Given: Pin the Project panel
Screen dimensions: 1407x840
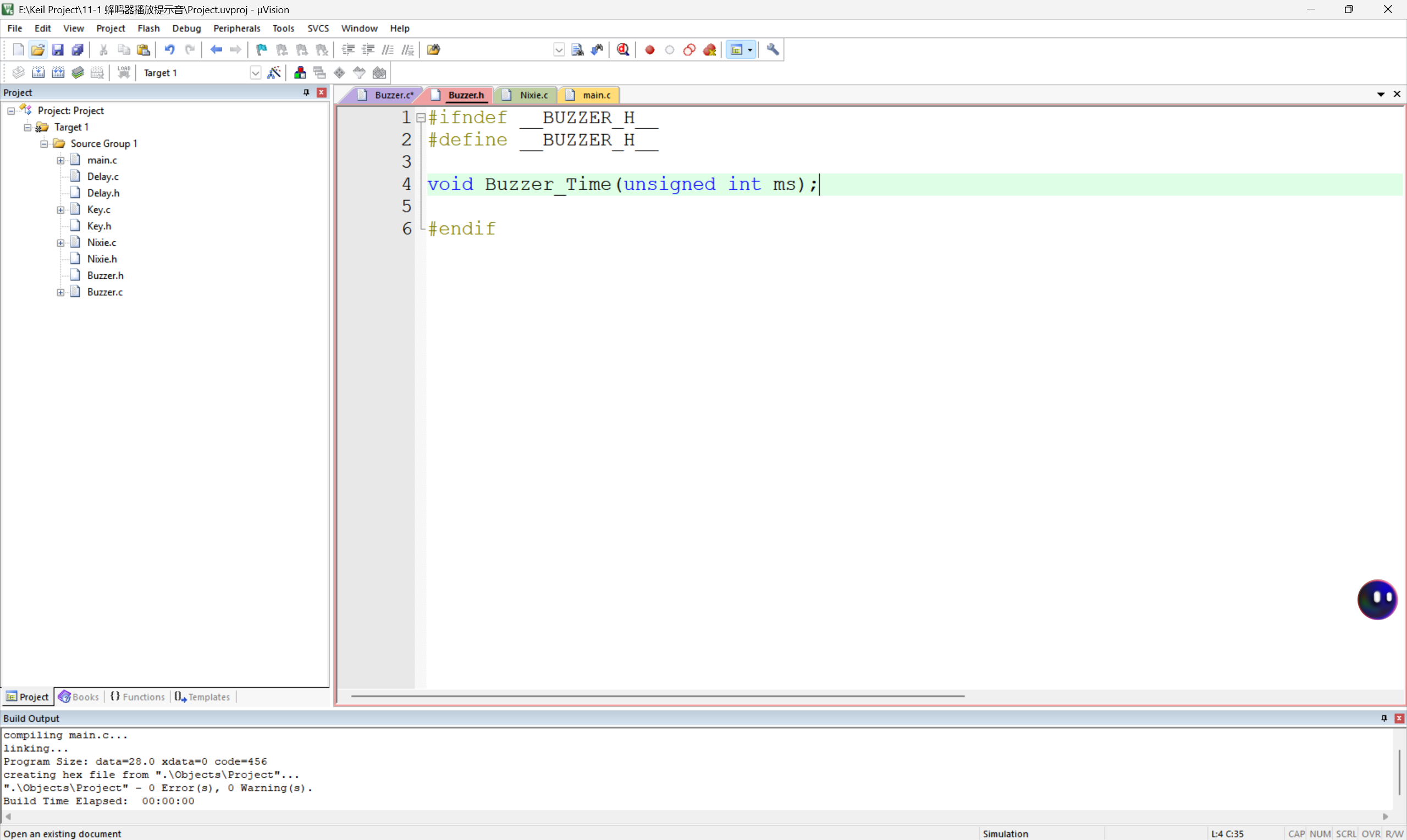Looking at the screenshot, I should tap(306, 92).
